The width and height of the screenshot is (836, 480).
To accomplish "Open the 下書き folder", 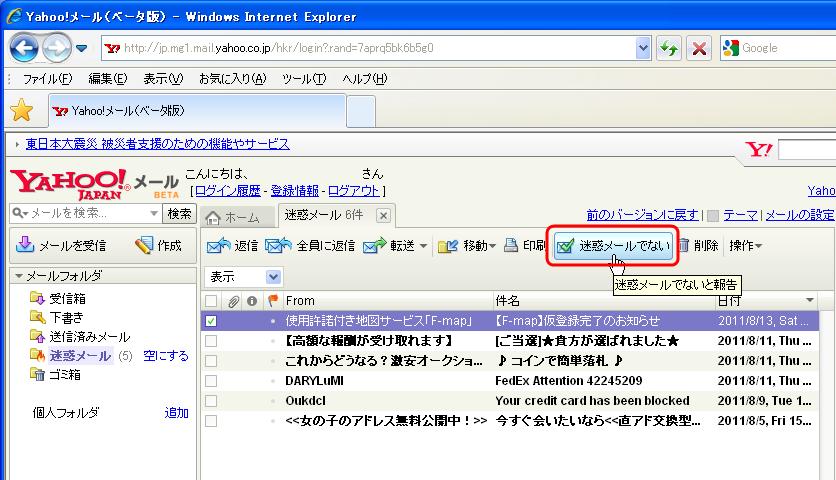I will [x=57, y=317].
